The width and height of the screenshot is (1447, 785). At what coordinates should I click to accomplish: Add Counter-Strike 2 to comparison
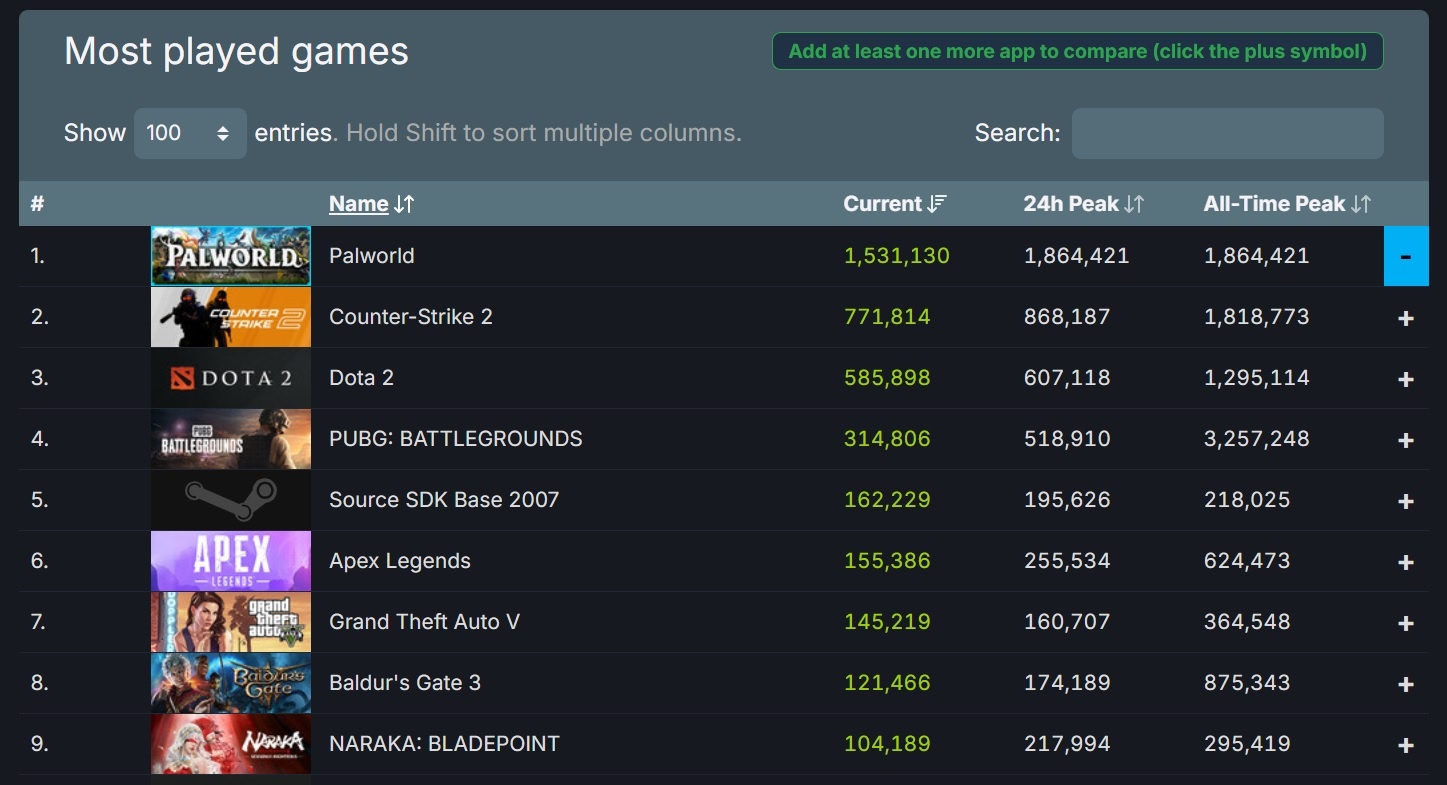[x=1406, y=317]
